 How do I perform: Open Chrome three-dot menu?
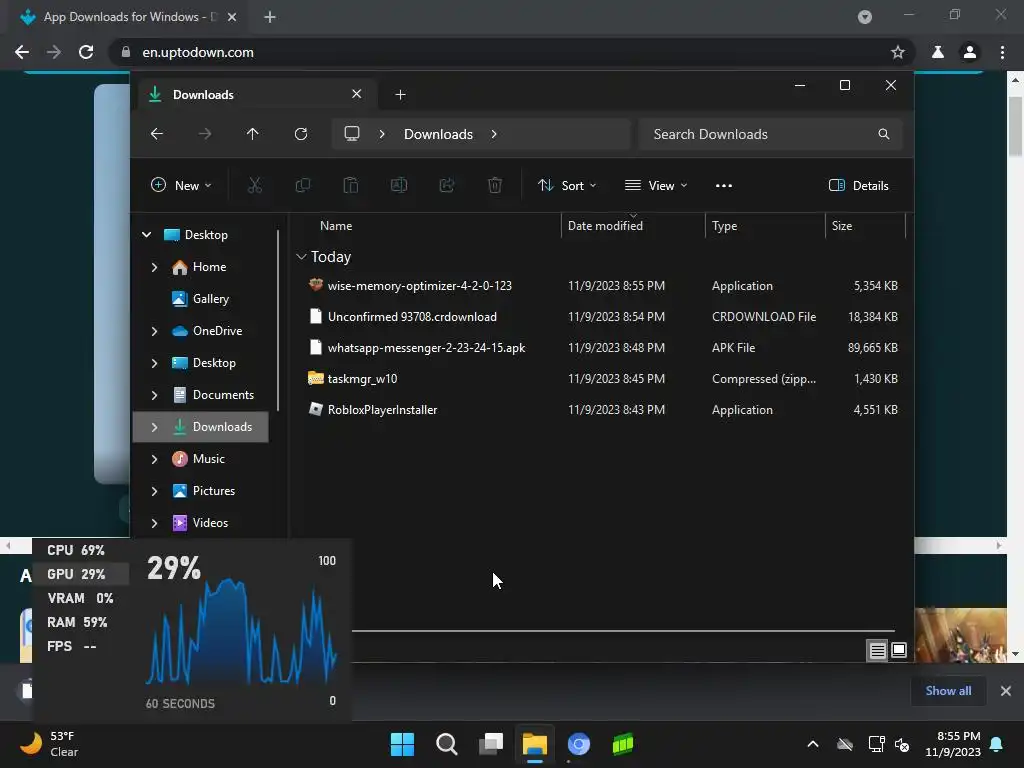[x=1002, y=52]
